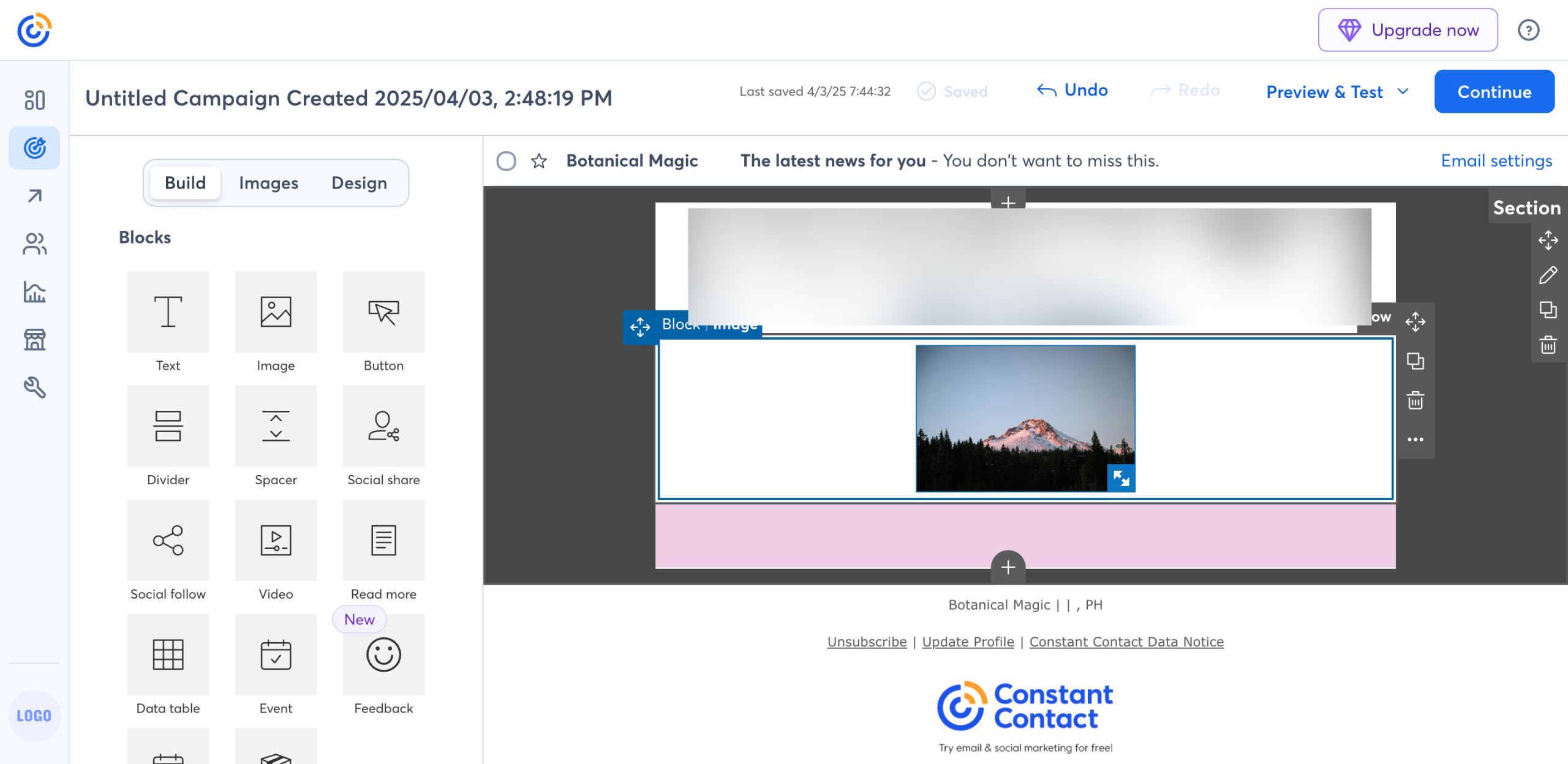
Task: Open the reporting chart icon in sidebar
Action: (x=34, y=292)
